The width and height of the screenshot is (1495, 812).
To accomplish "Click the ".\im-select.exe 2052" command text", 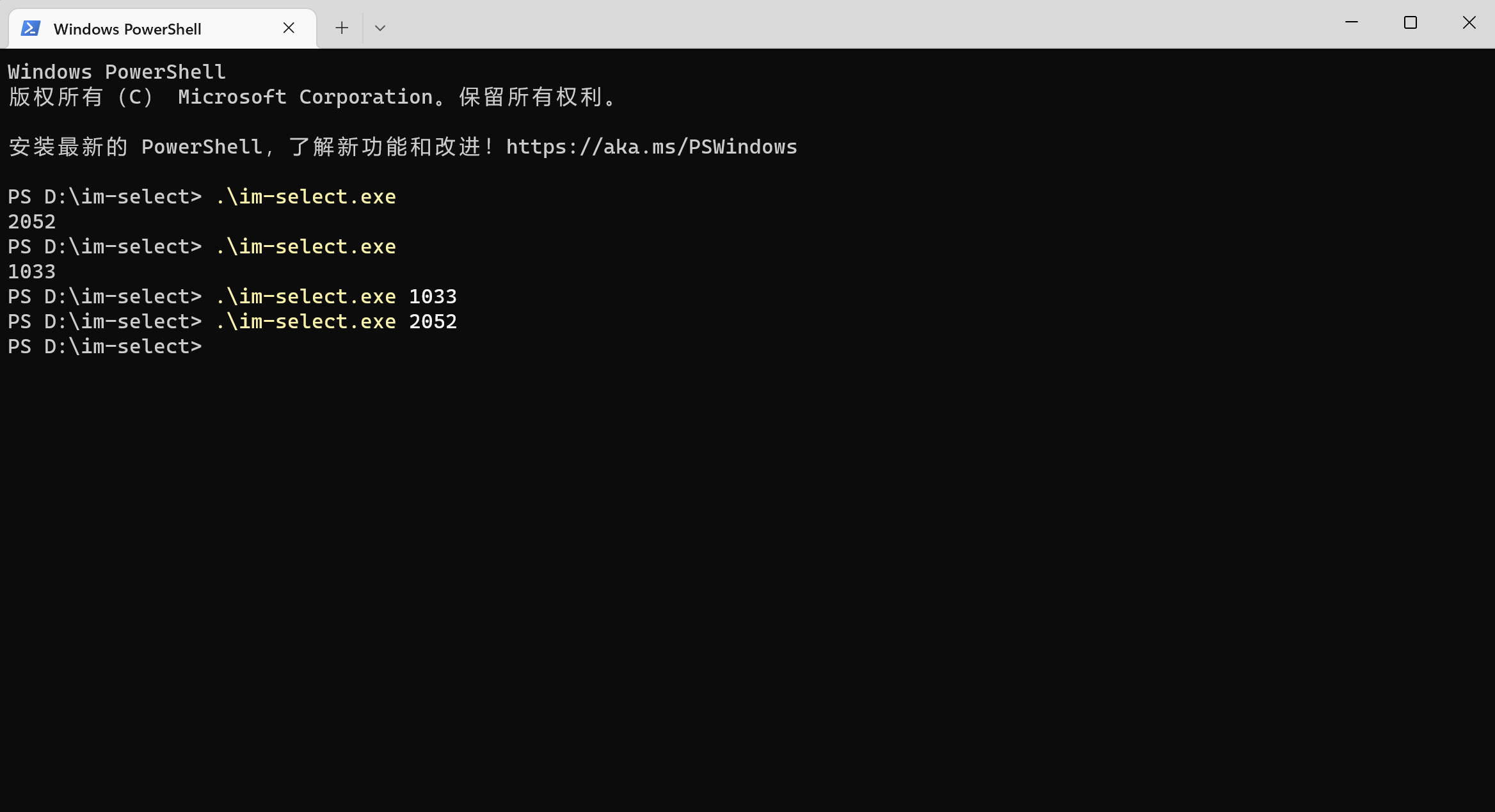I will (x=336, y=321).
